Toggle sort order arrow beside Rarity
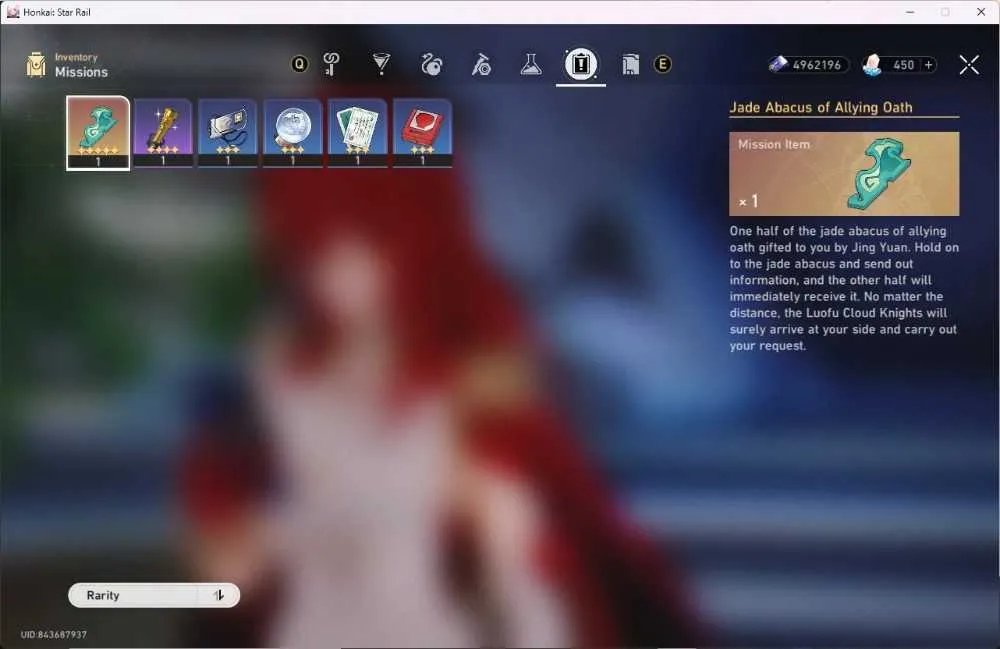This screenshot has height=649, width=1000. [x=219, y=595]
